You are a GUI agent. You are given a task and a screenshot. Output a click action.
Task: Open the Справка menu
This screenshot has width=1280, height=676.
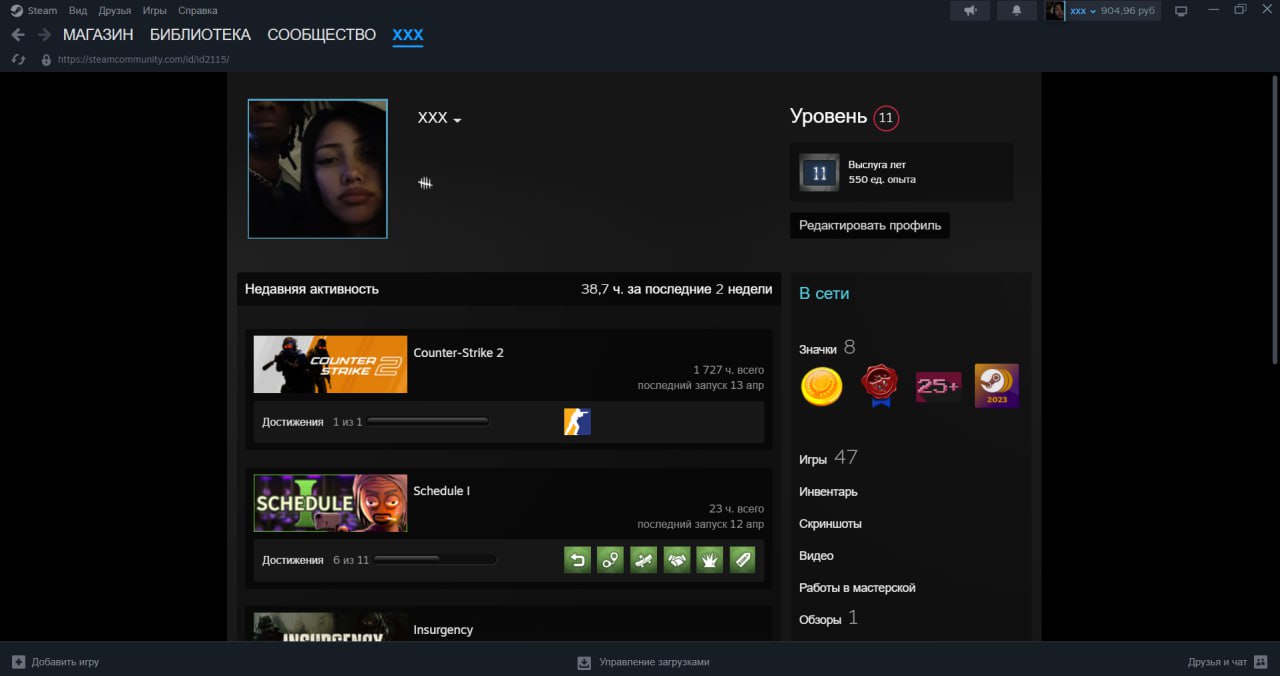[x=197, y=10]
